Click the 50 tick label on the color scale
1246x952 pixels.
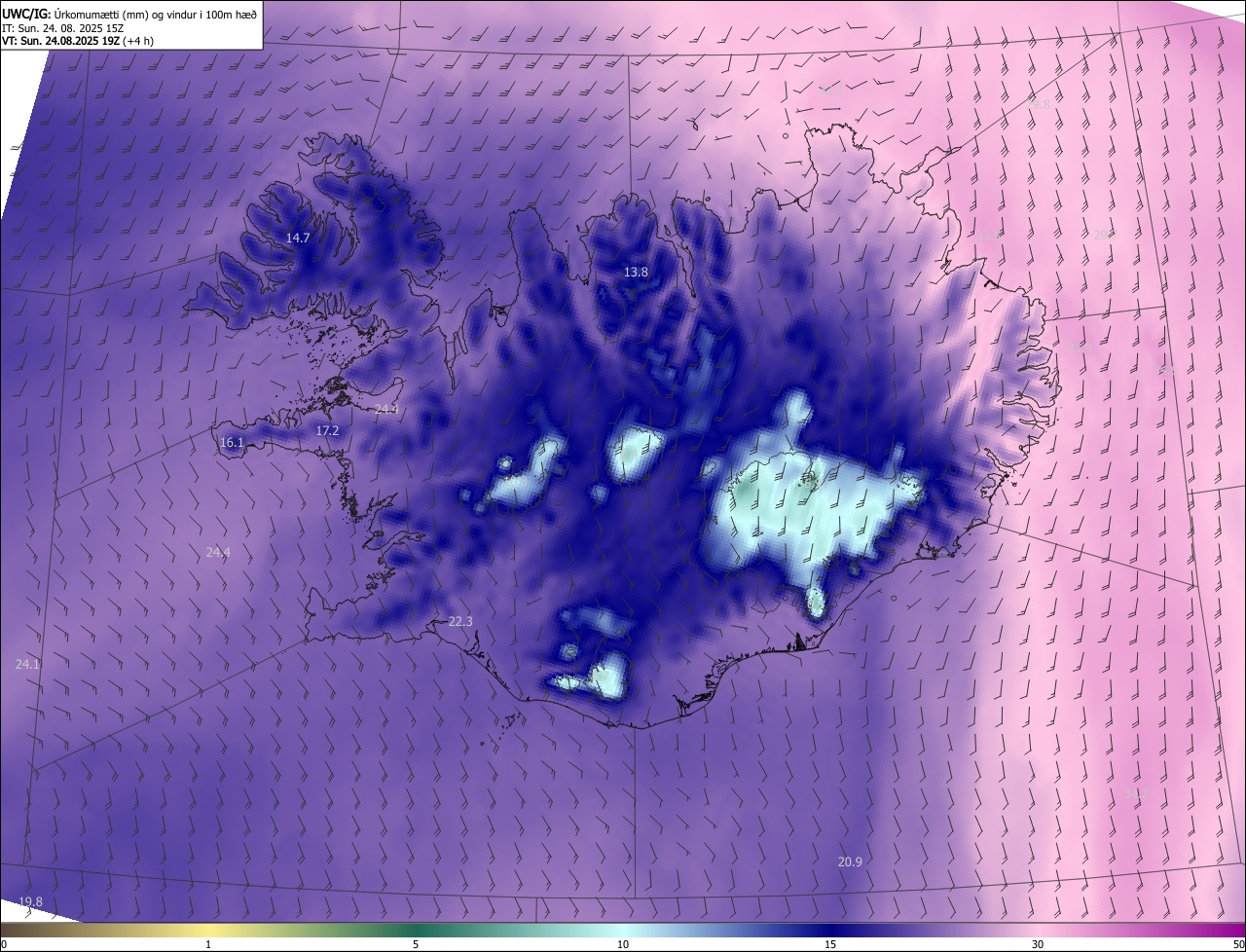[x=1238, y=944]
